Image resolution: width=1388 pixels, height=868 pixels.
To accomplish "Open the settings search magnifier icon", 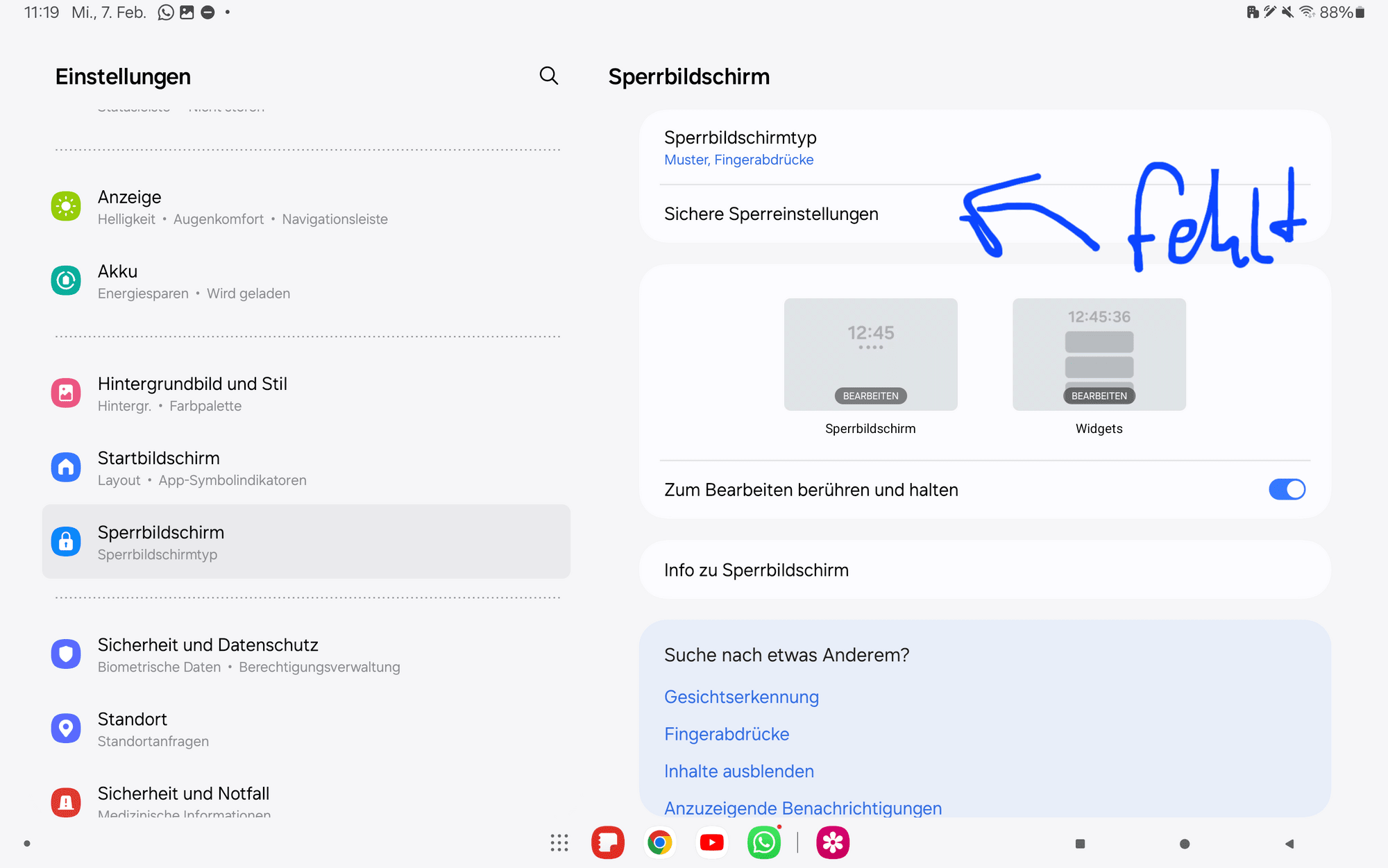I will (x=548, y=76).
